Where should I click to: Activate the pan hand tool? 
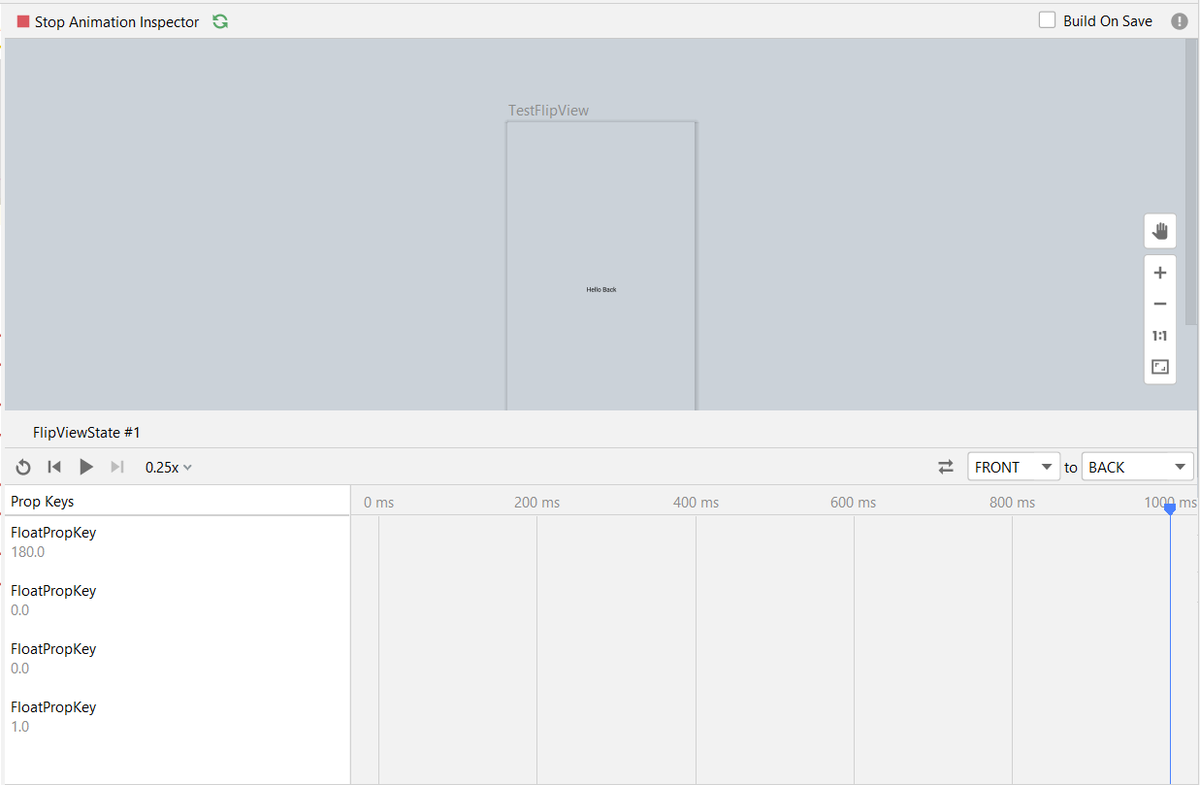coord(1160,231)
